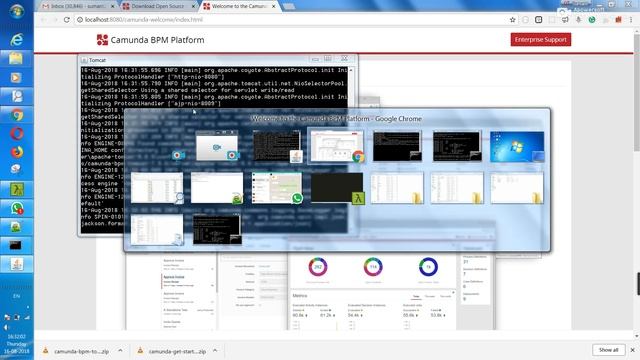Open the Java Tomcat taskbar icon
640x360 pixels.
click(16, 264)
